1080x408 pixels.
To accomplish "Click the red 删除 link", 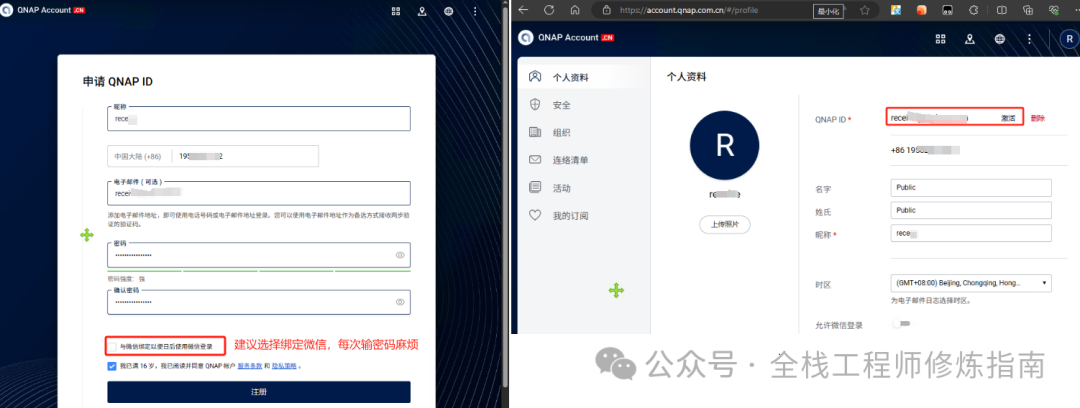I will pos(1037,118).
